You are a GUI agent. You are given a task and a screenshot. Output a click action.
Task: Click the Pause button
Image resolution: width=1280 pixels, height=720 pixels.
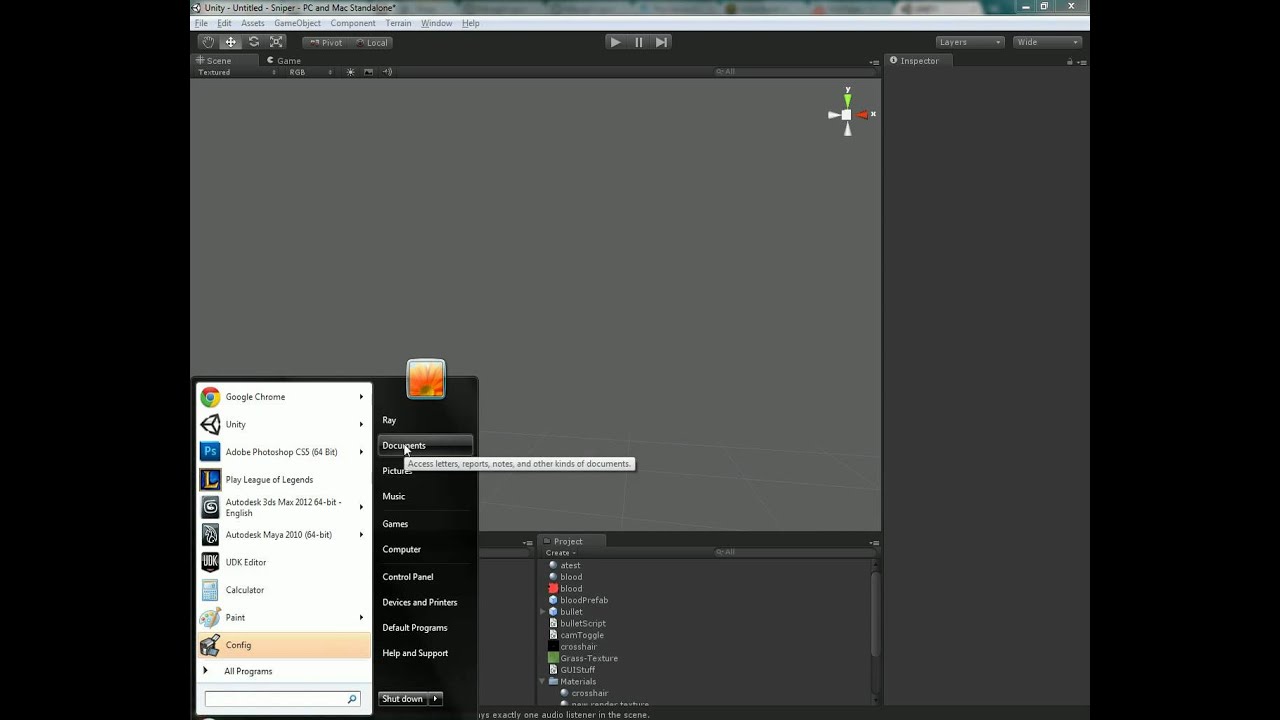tap(639, 42)
